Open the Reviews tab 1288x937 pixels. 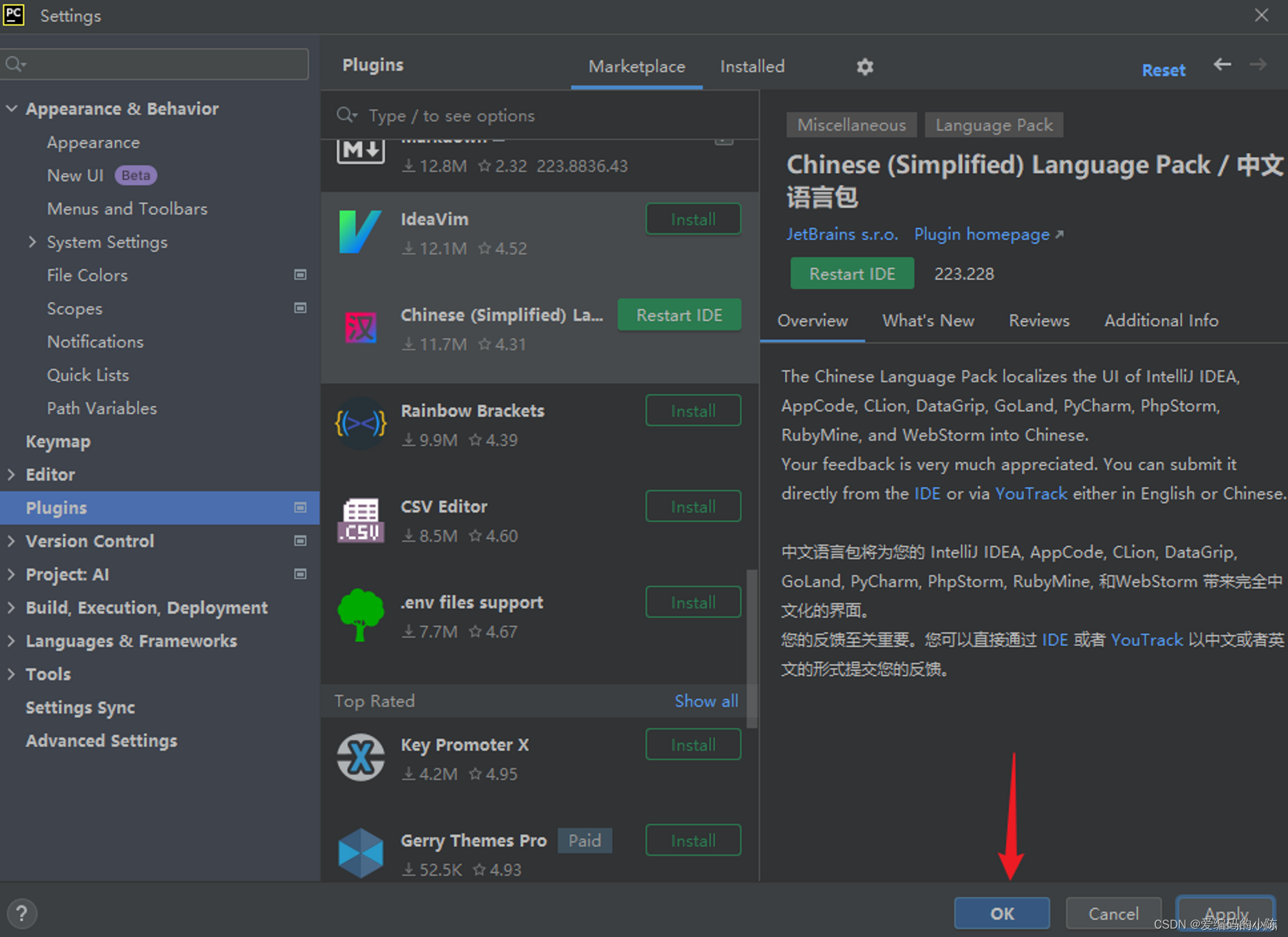pos(1038,321)
